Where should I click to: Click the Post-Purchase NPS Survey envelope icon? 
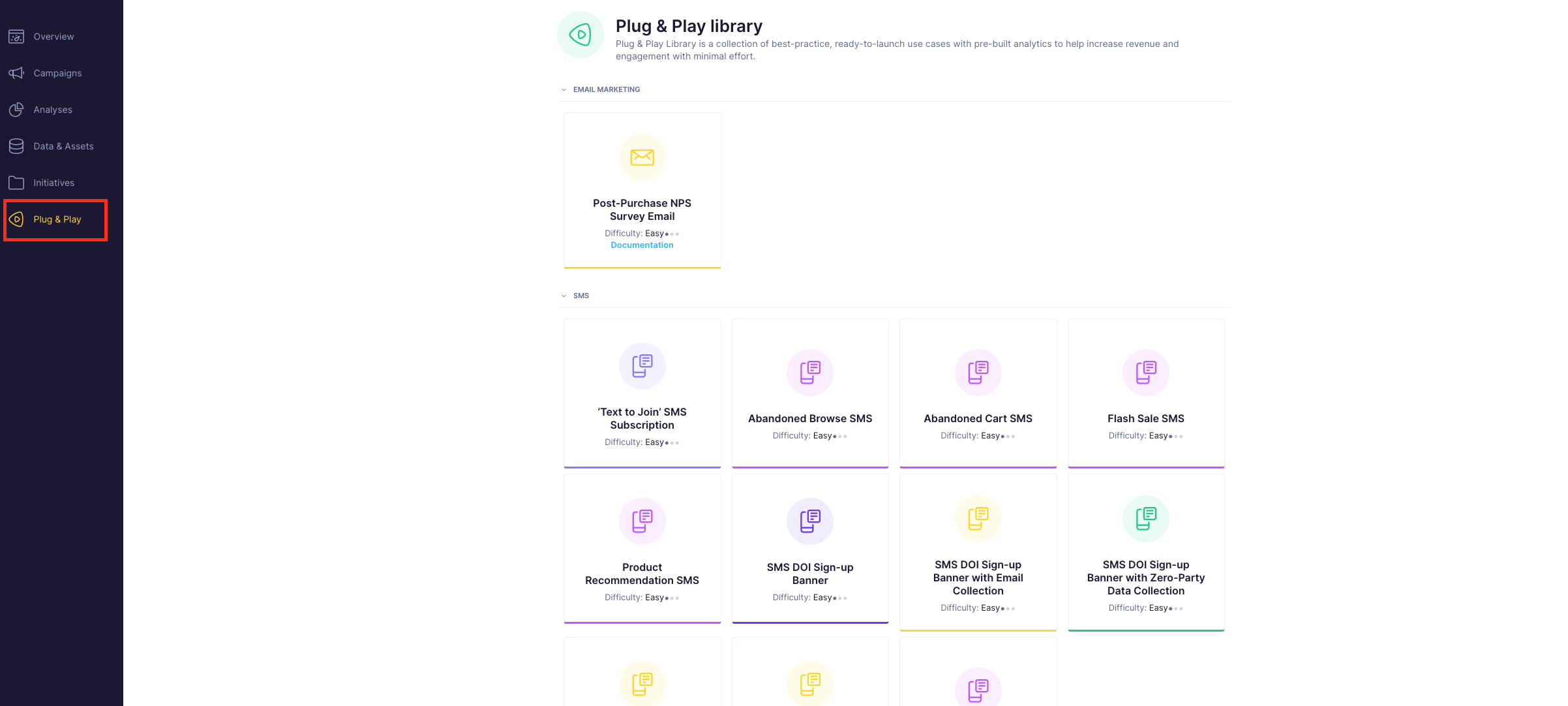642,157
